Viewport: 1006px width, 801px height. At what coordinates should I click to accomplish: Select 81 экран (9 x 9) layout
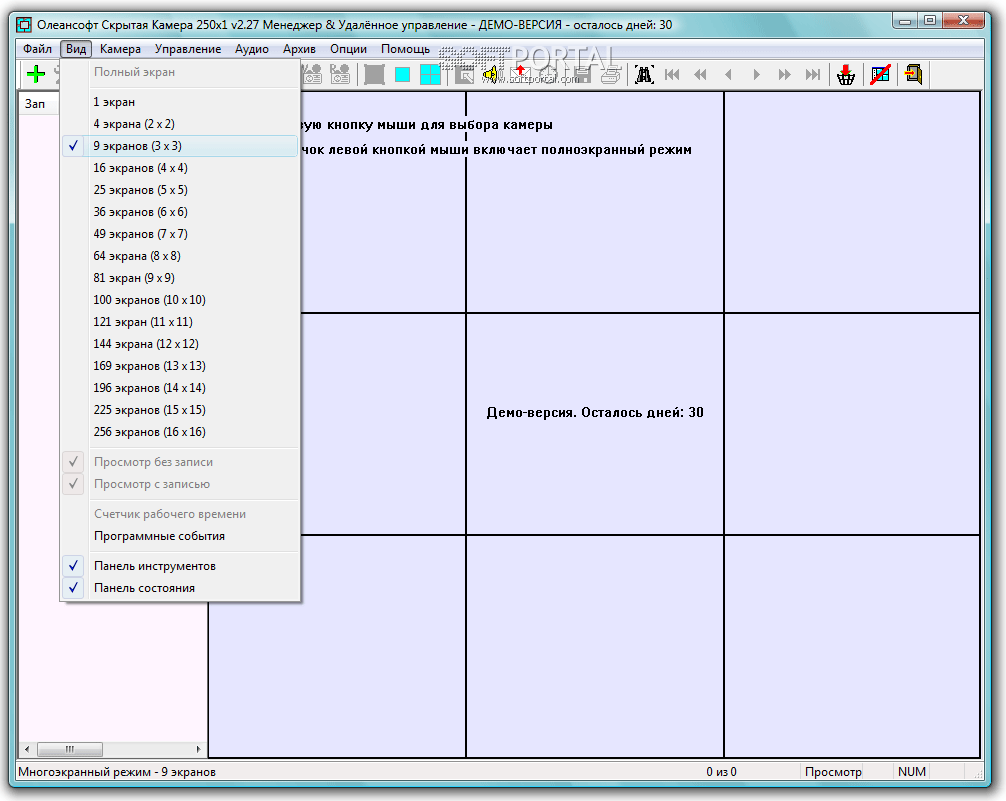180,278
